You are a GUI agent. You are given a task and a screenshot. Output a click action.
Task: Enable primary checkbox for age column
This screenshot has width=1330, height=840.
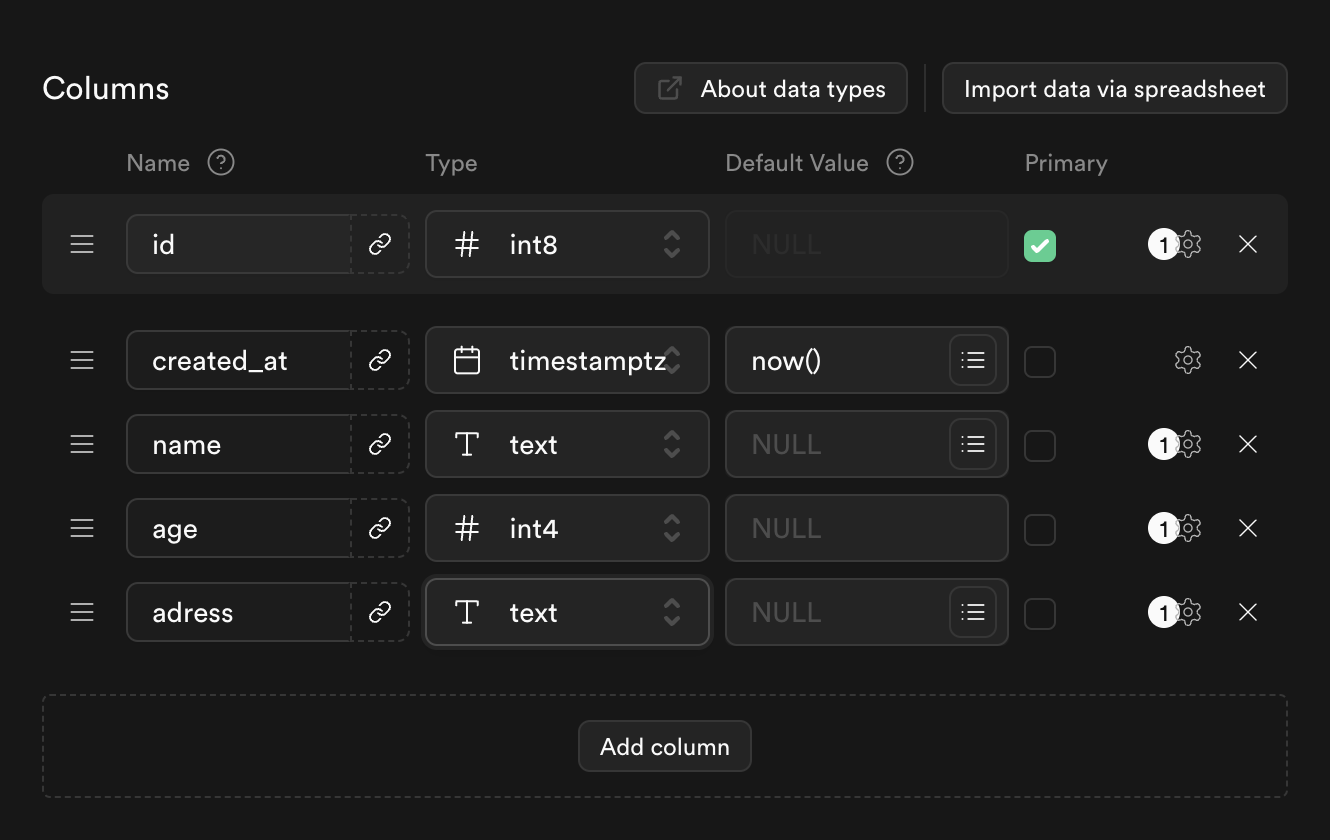1040,529
